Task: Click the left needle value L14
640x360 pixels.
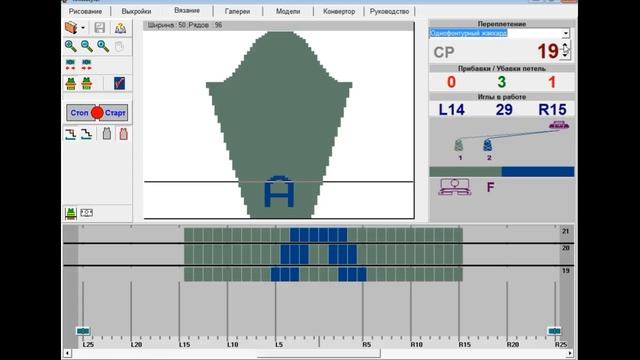Action: point(451,110)
